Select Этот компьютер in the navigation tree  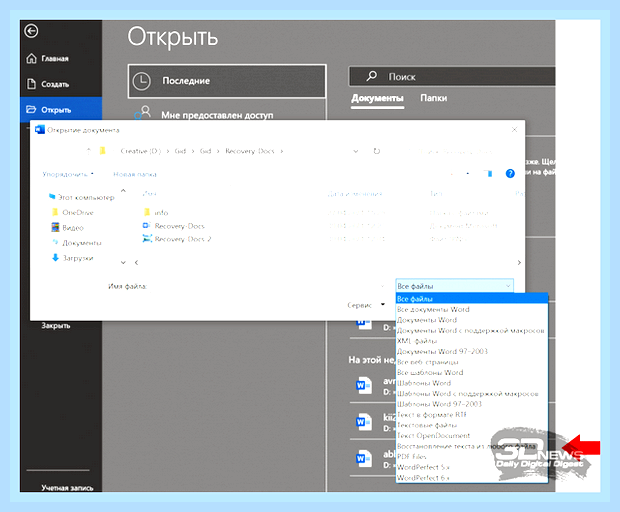point(81,197)
